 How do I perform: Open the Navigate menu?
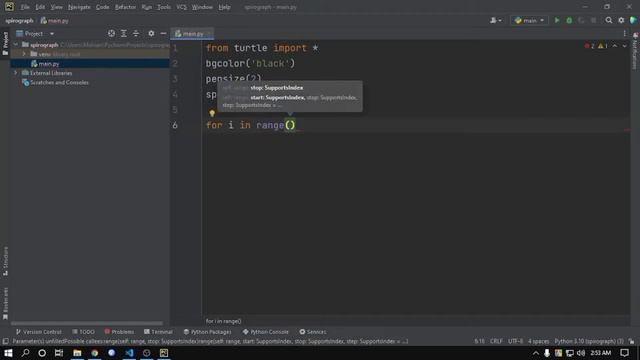(79, 7)
